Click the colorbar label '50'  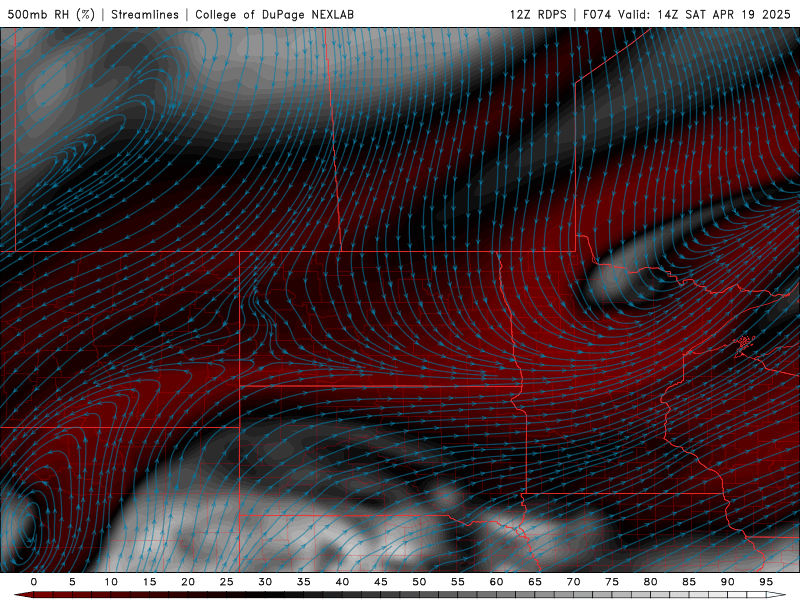419,582
